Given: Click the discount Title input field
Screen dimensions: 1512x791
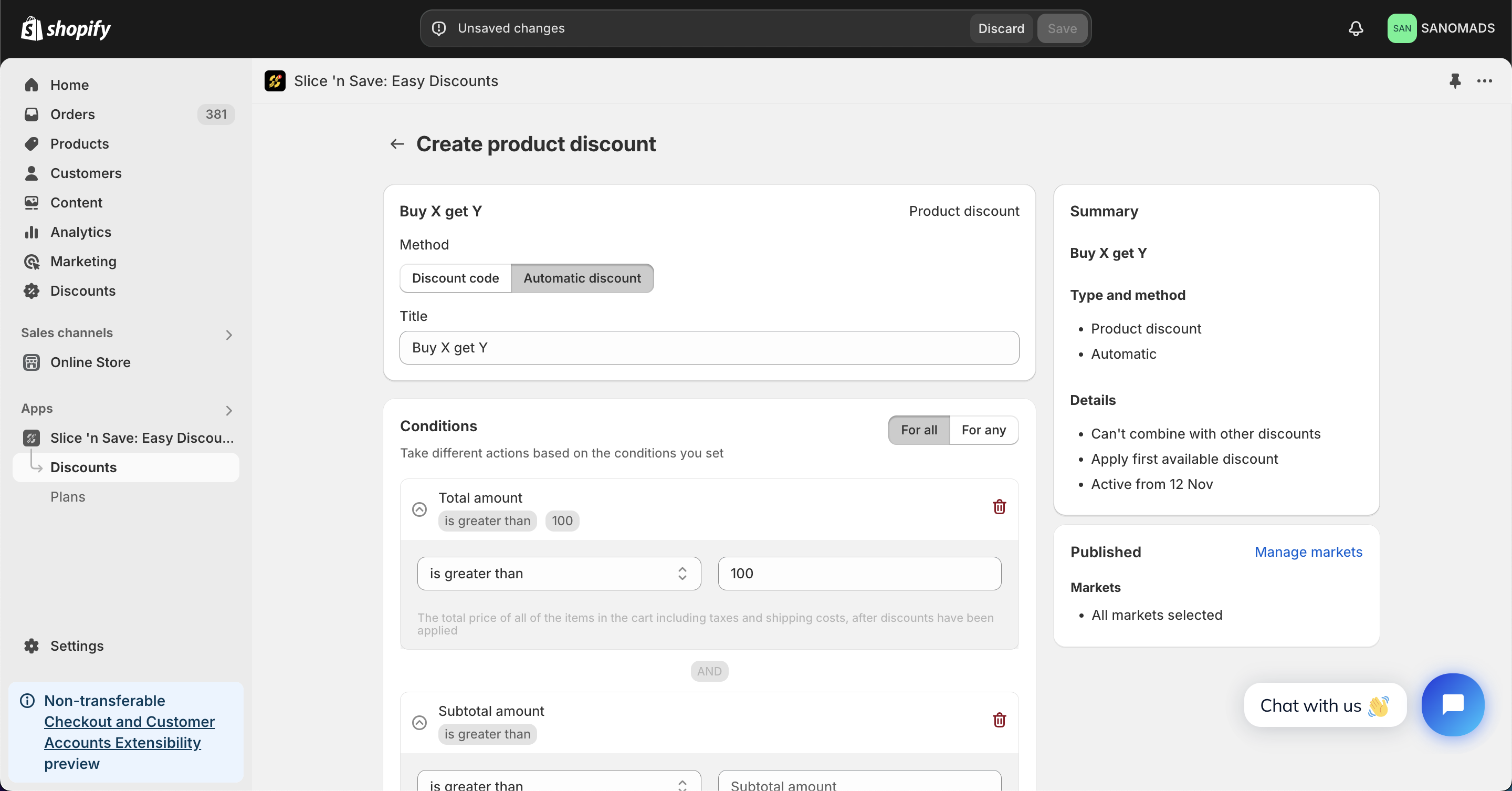Looking at the screenshot, I should pos(709,348).
